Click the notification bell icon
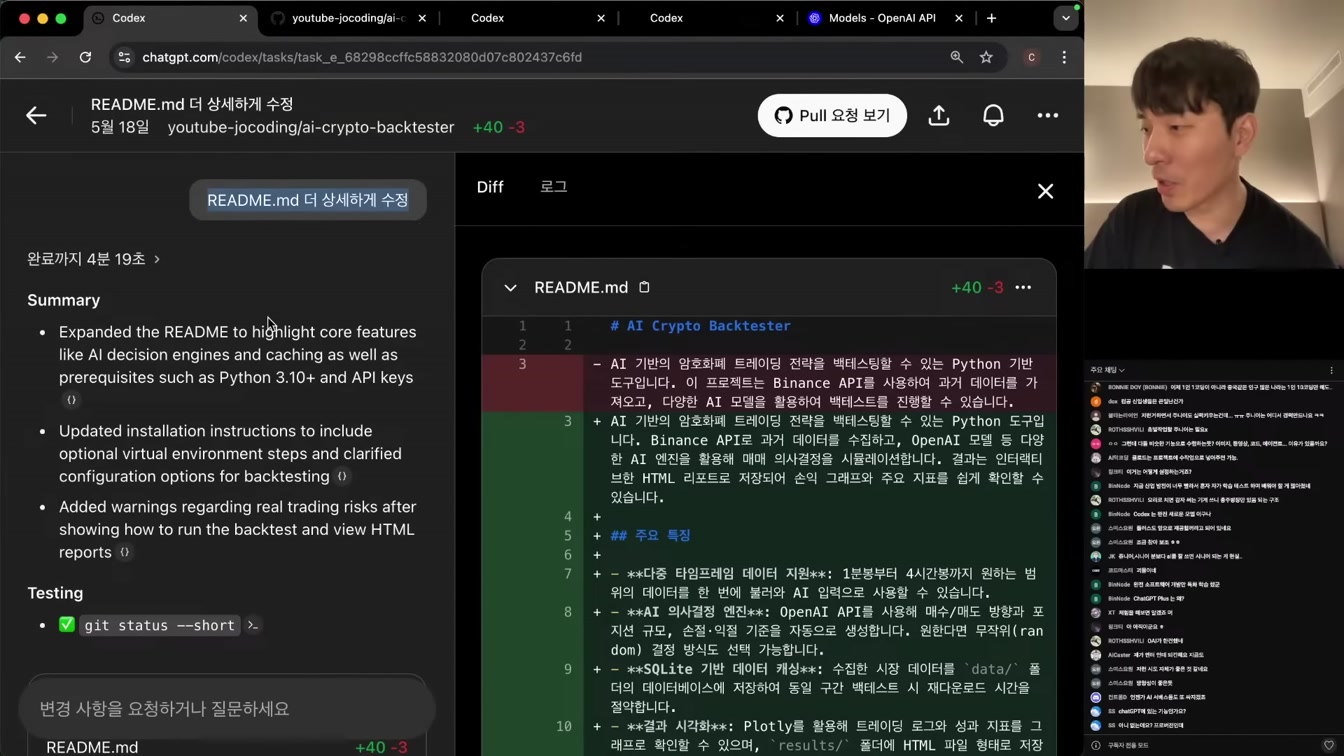This screenshot has width=1344, height=756. (x=993, y=116)
